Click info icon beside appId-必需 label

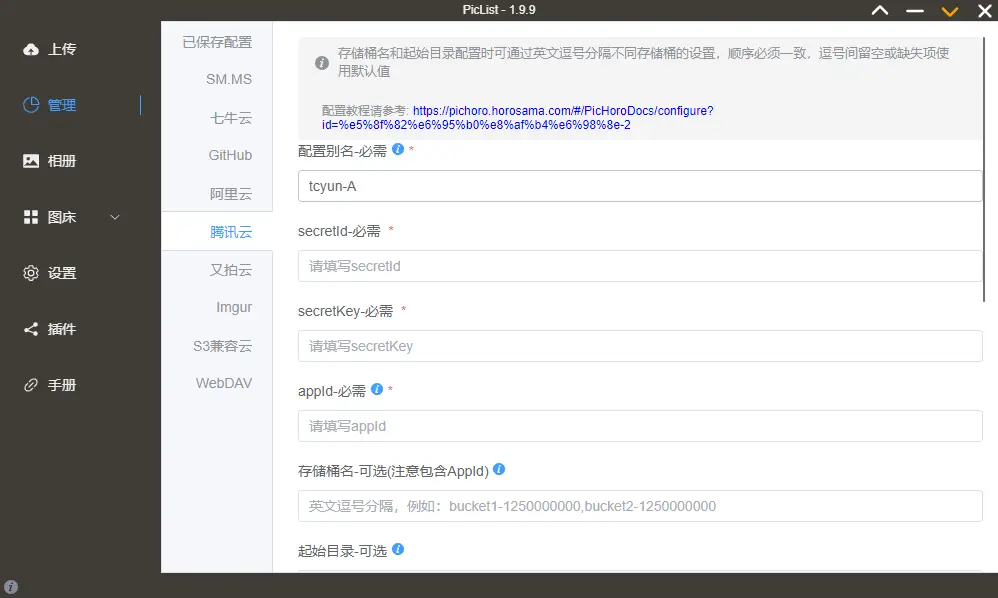[377, 389]
